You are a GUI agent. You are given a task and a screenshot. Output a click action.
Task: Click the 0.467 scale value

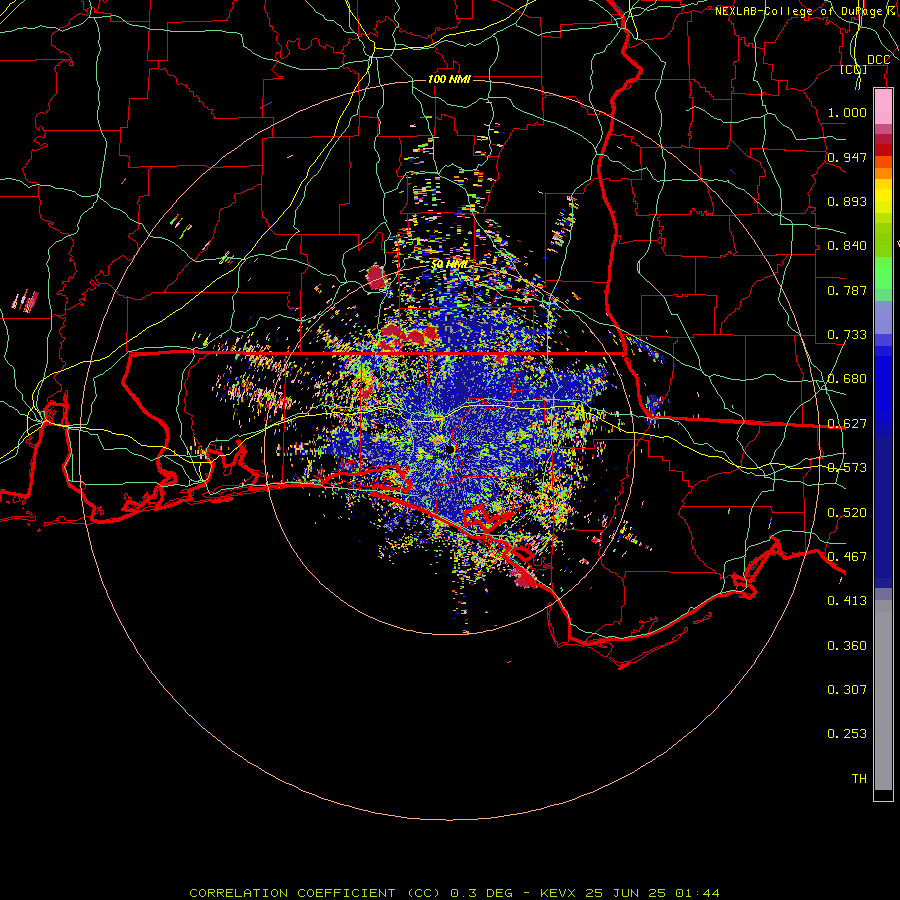coord(847,557)
